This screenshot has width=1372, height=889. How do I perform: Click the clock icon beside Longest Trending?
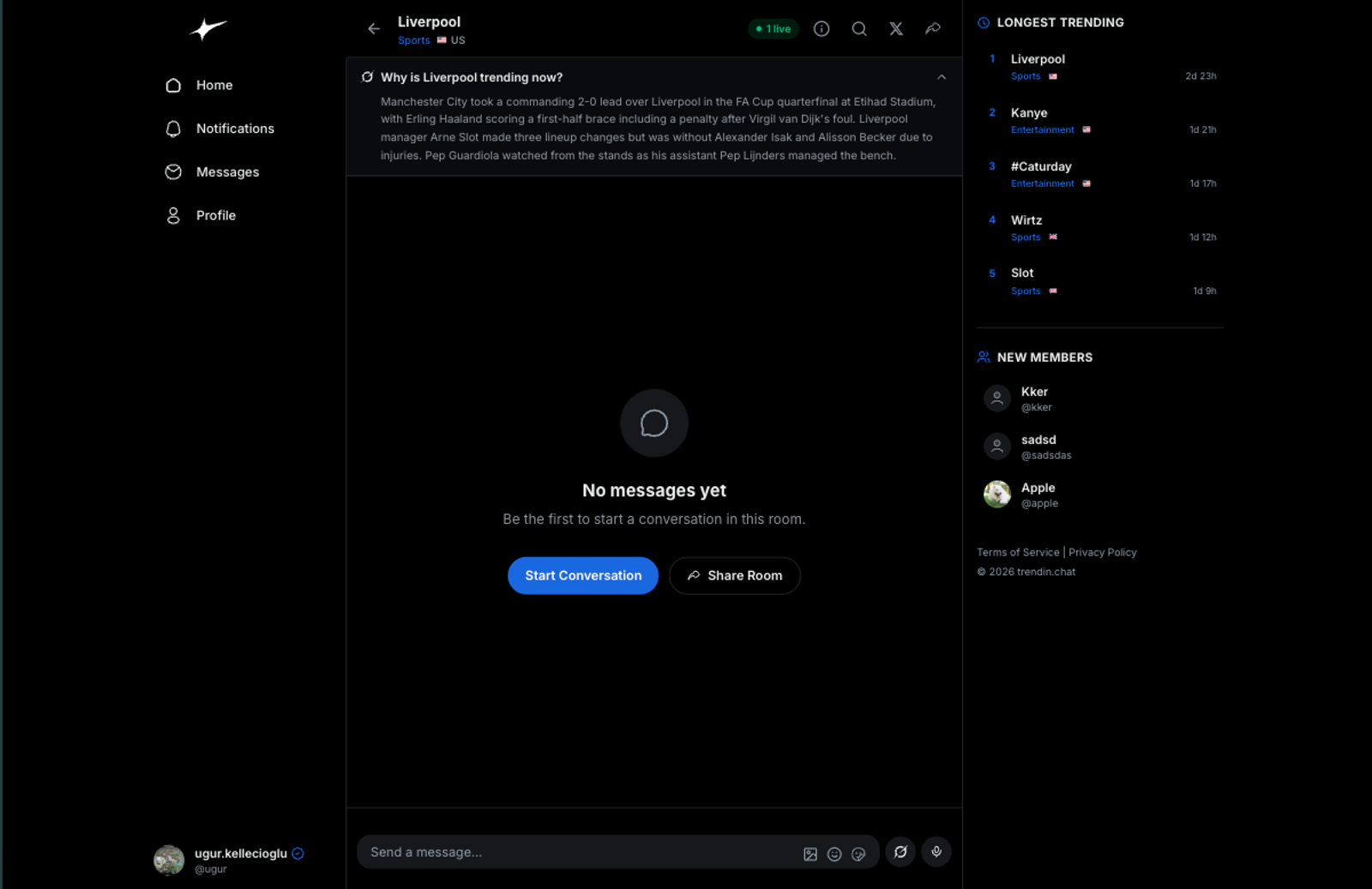[984, 23]
